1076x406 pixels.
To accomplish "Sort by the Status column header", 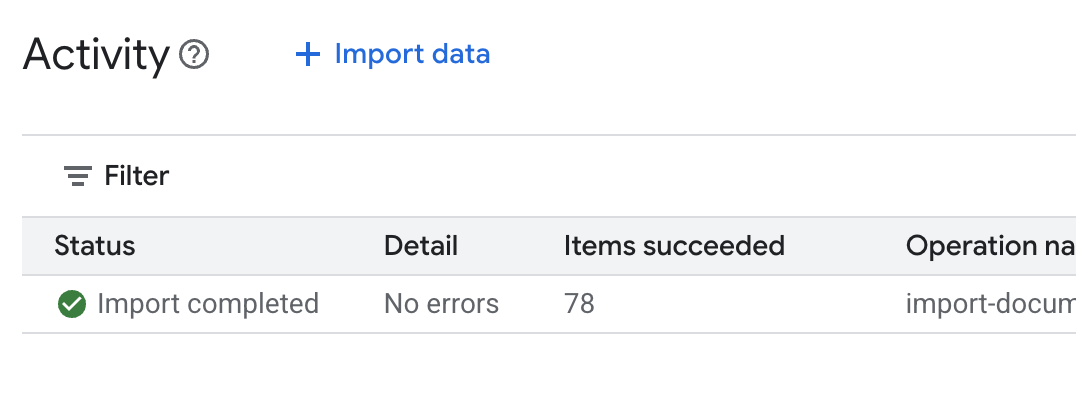I will (x=95, y=246).
